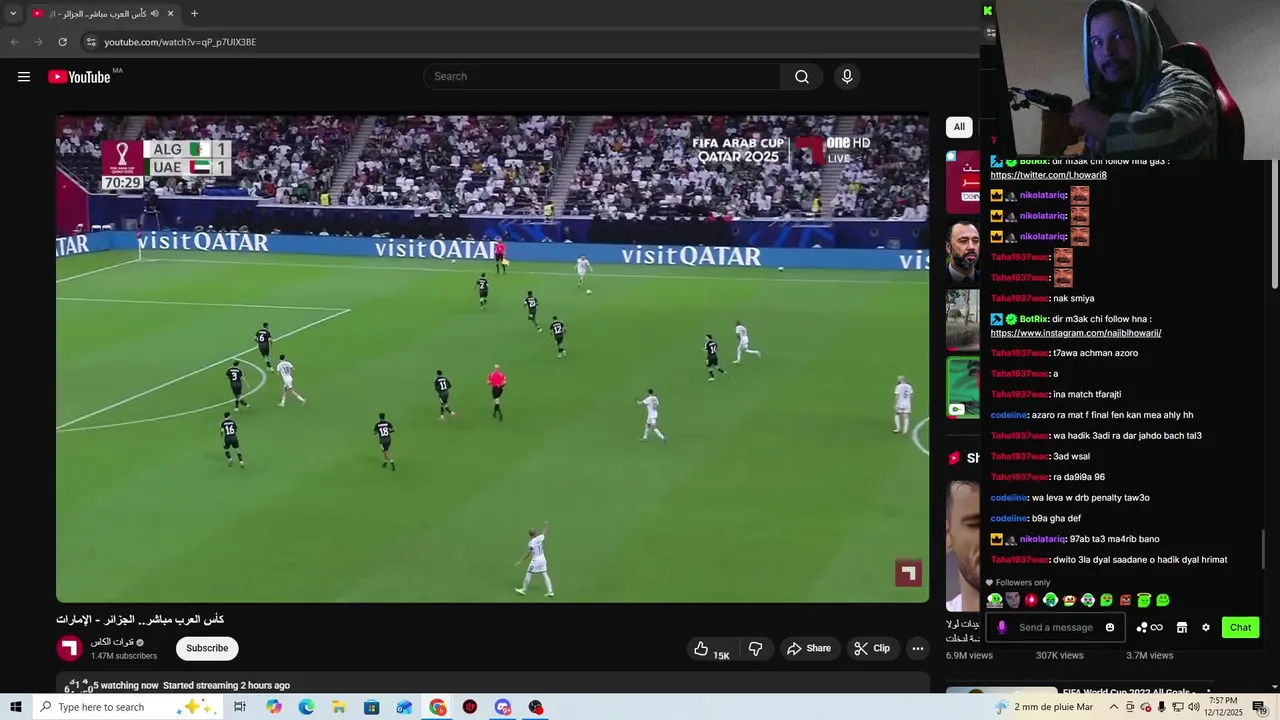The width and height of the screenshot is (1280, 720).
Task: Go to the YouTube home logo
Action: (x=79, y=77)
